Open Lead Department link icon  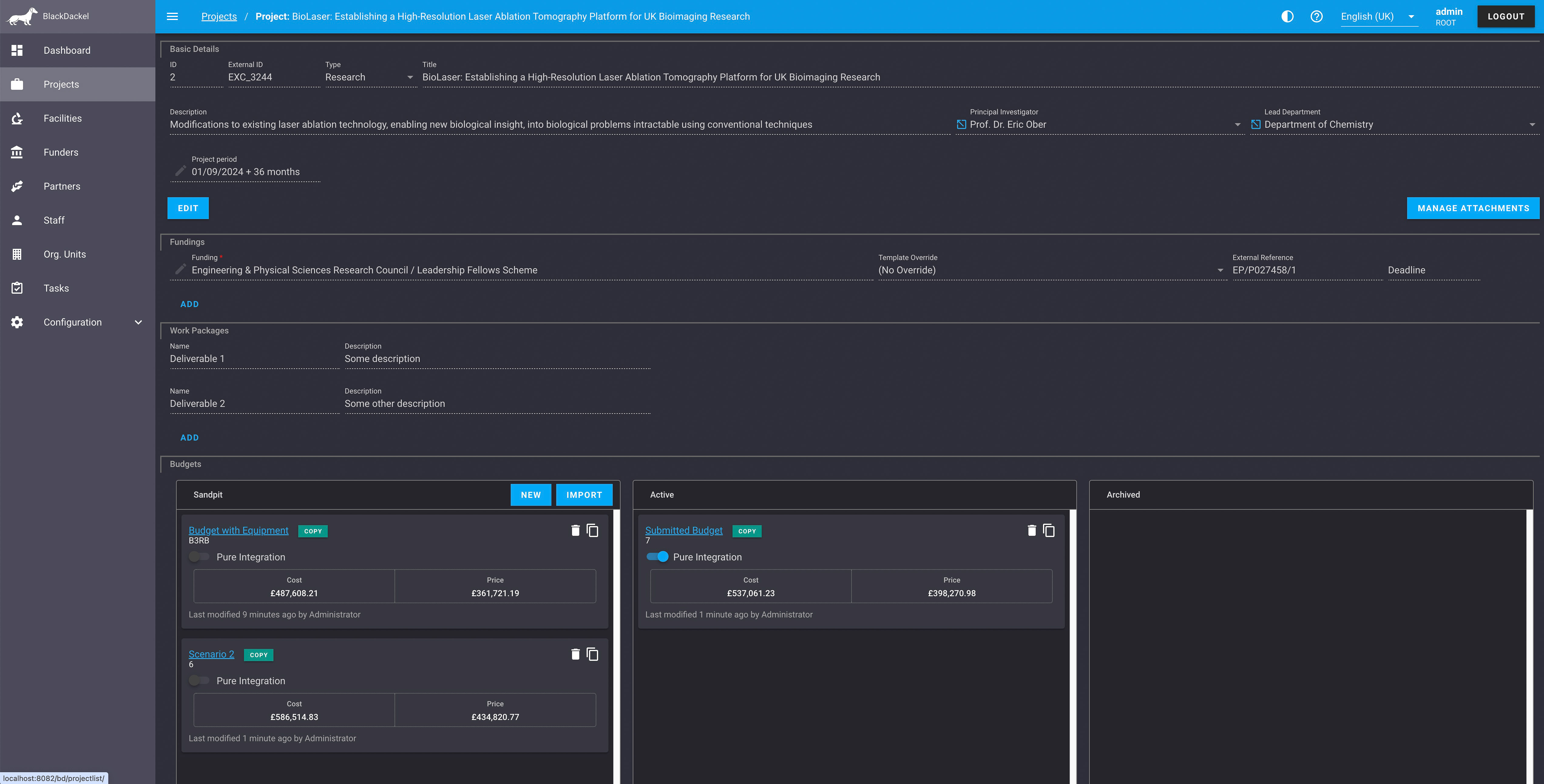click(1256, 124)
